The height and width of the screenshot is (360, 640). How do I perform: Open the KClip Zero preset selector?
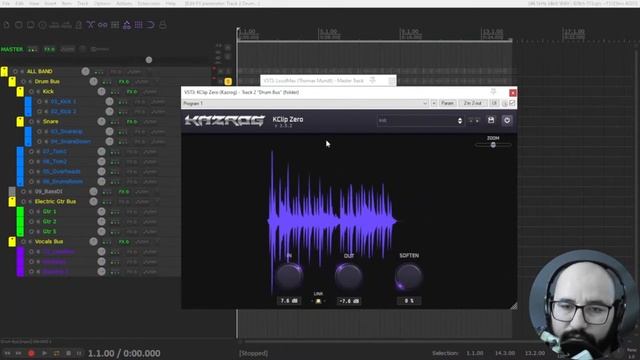(420, 121)
